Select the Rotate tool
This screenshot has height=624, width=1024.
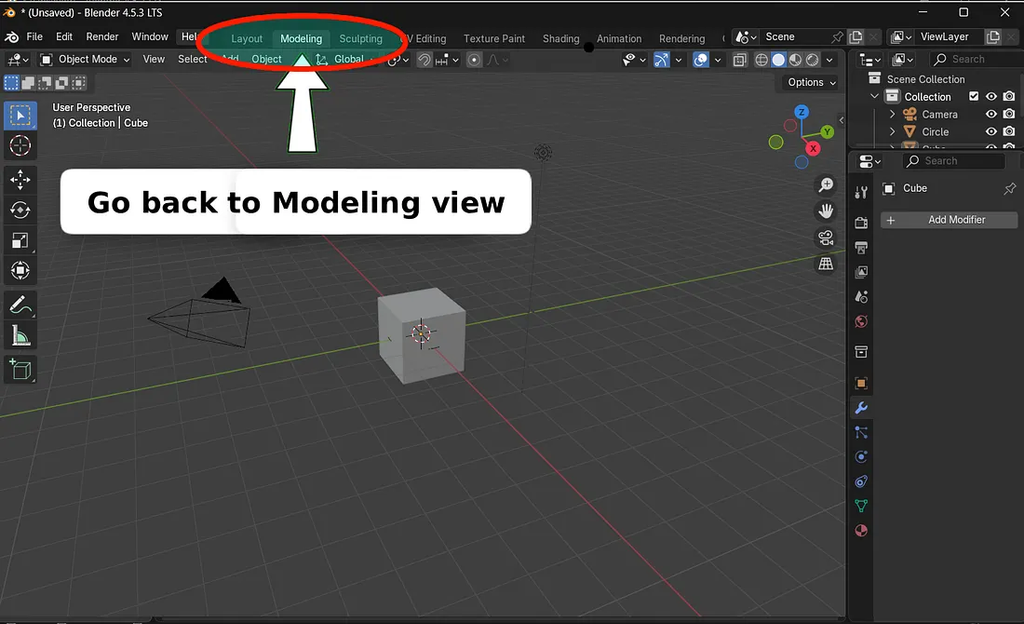pos(20,210)
